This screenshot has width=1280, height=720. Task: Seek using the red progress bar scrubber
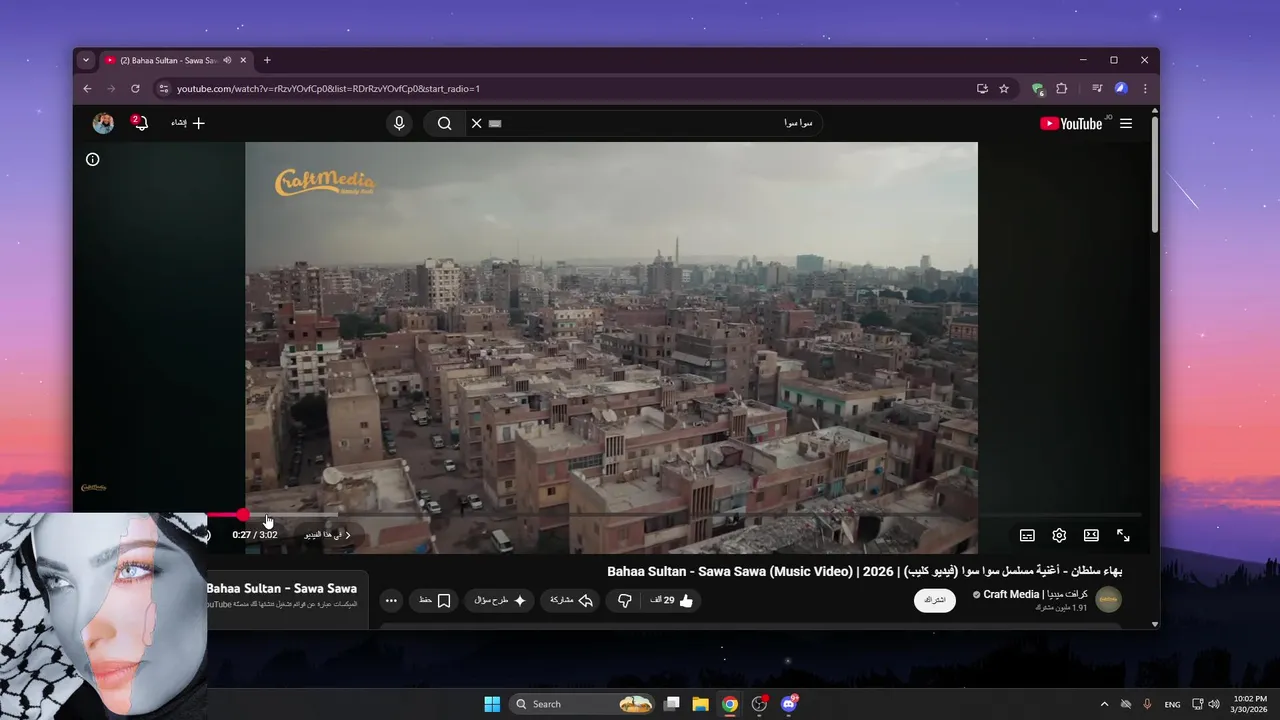pos(243,514)
